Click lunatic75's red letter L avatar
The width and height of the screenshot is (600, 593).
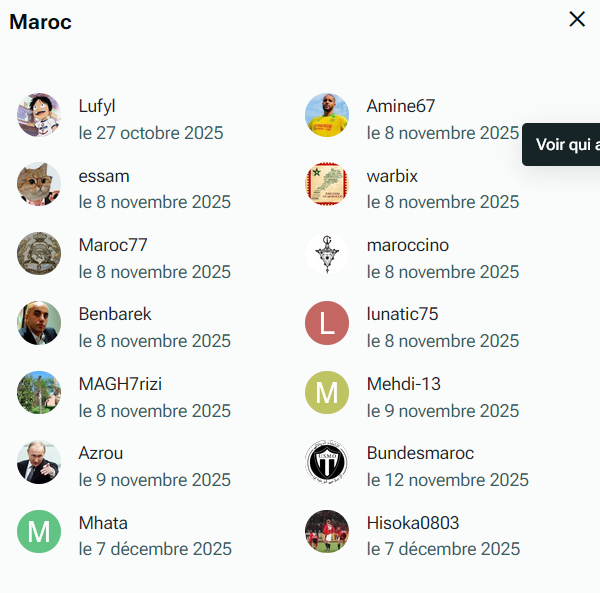coord(327,323)
